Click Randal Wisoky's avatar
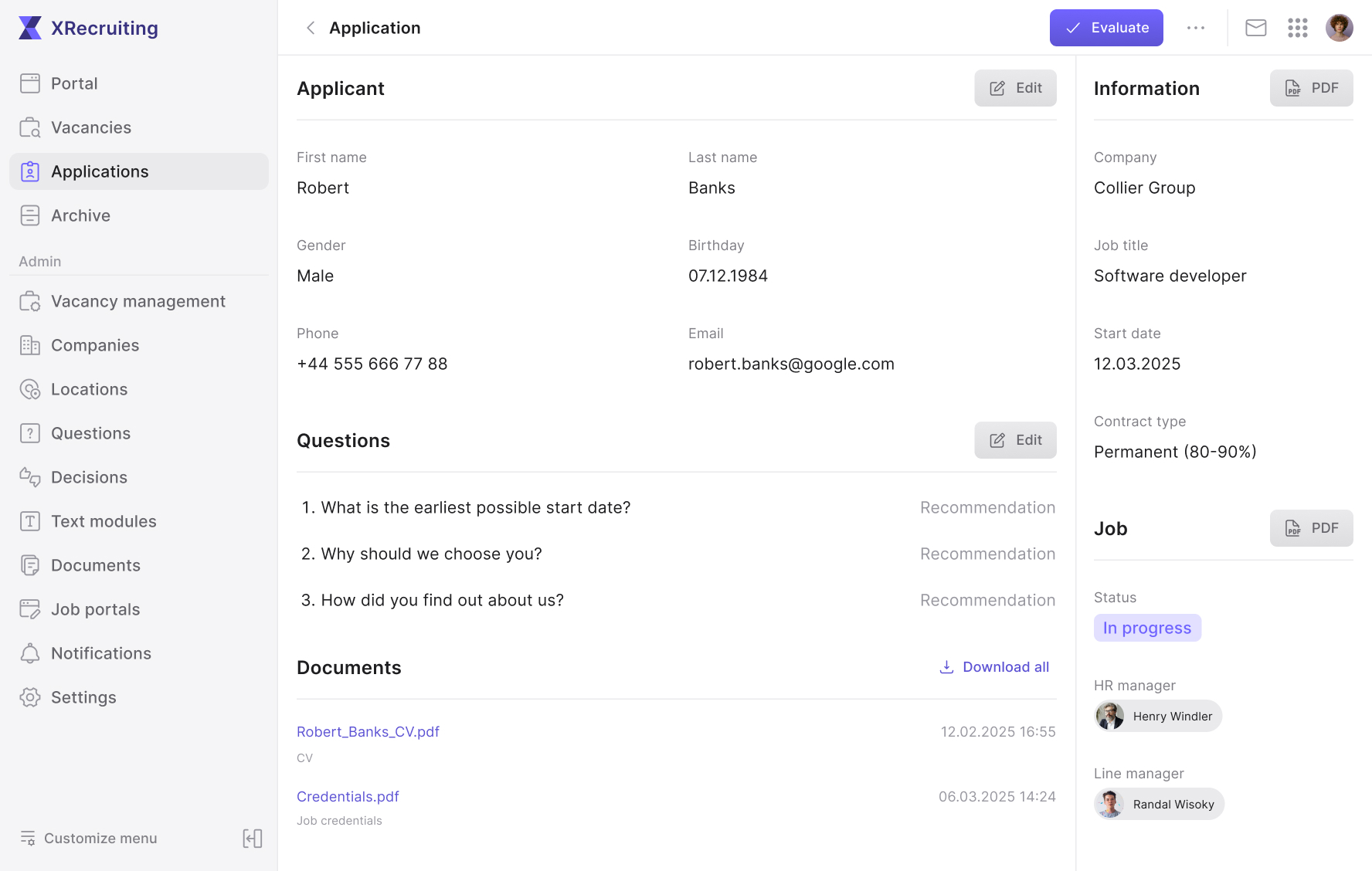The width and height of the screenshot is (1372, 871). [1110, 804]
